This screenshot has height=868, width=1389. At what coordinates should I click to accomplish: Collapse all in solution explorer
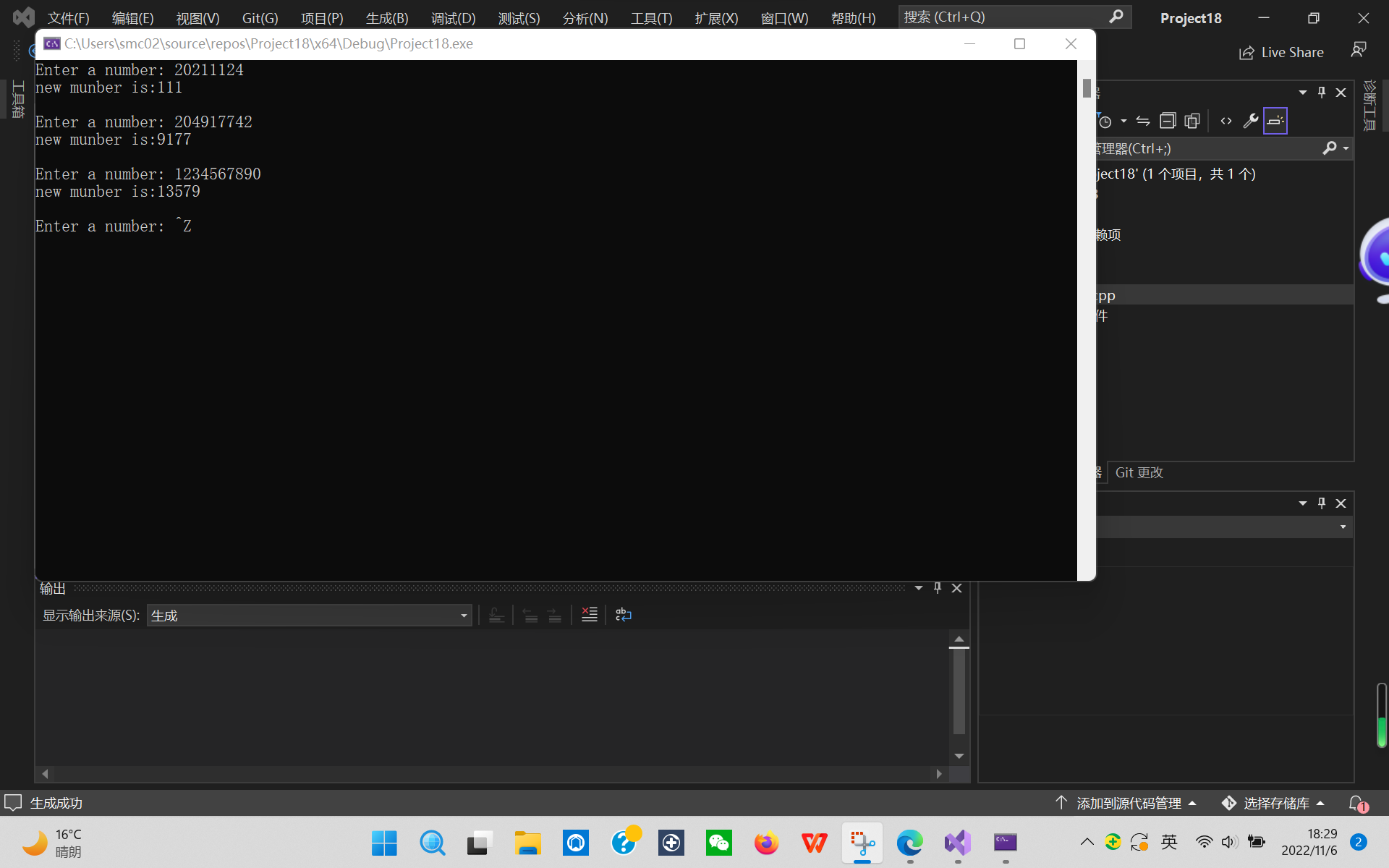(x=1167, y=121)
